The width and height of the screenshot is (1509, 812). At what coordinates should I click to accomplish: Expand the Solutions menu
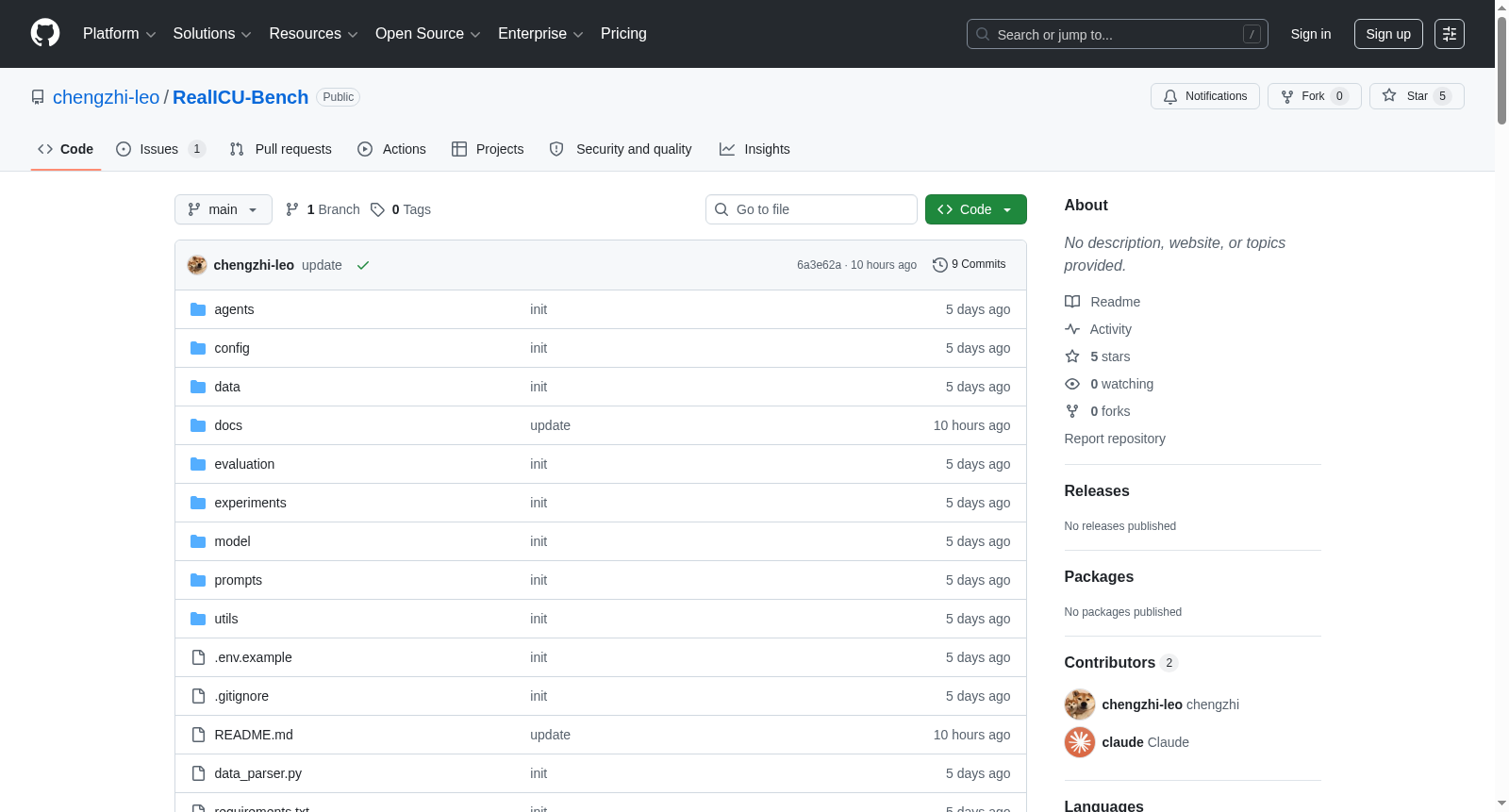click(212, 34)
